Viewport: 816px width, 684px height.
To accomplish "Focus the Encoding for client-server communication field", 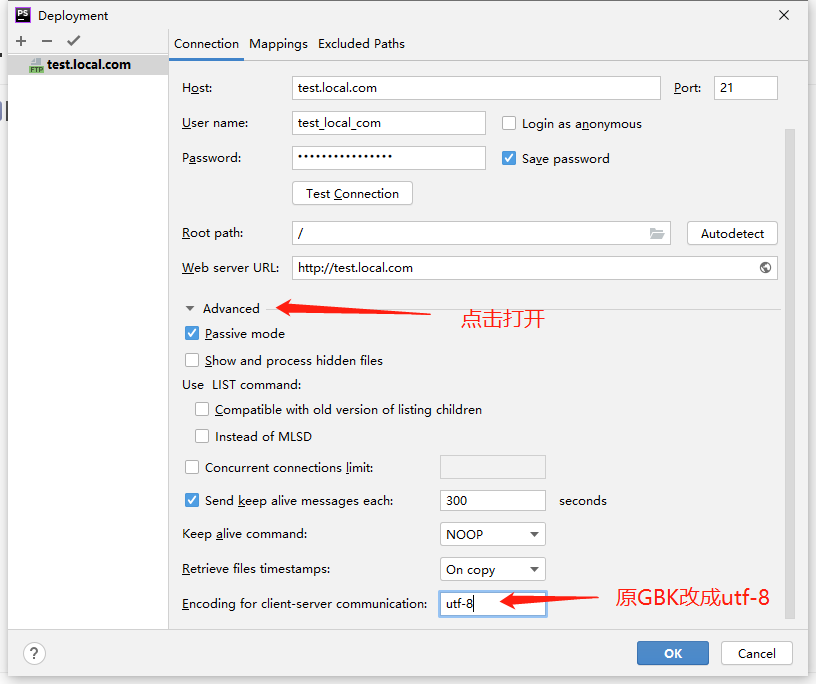I will tap(492, 604).
